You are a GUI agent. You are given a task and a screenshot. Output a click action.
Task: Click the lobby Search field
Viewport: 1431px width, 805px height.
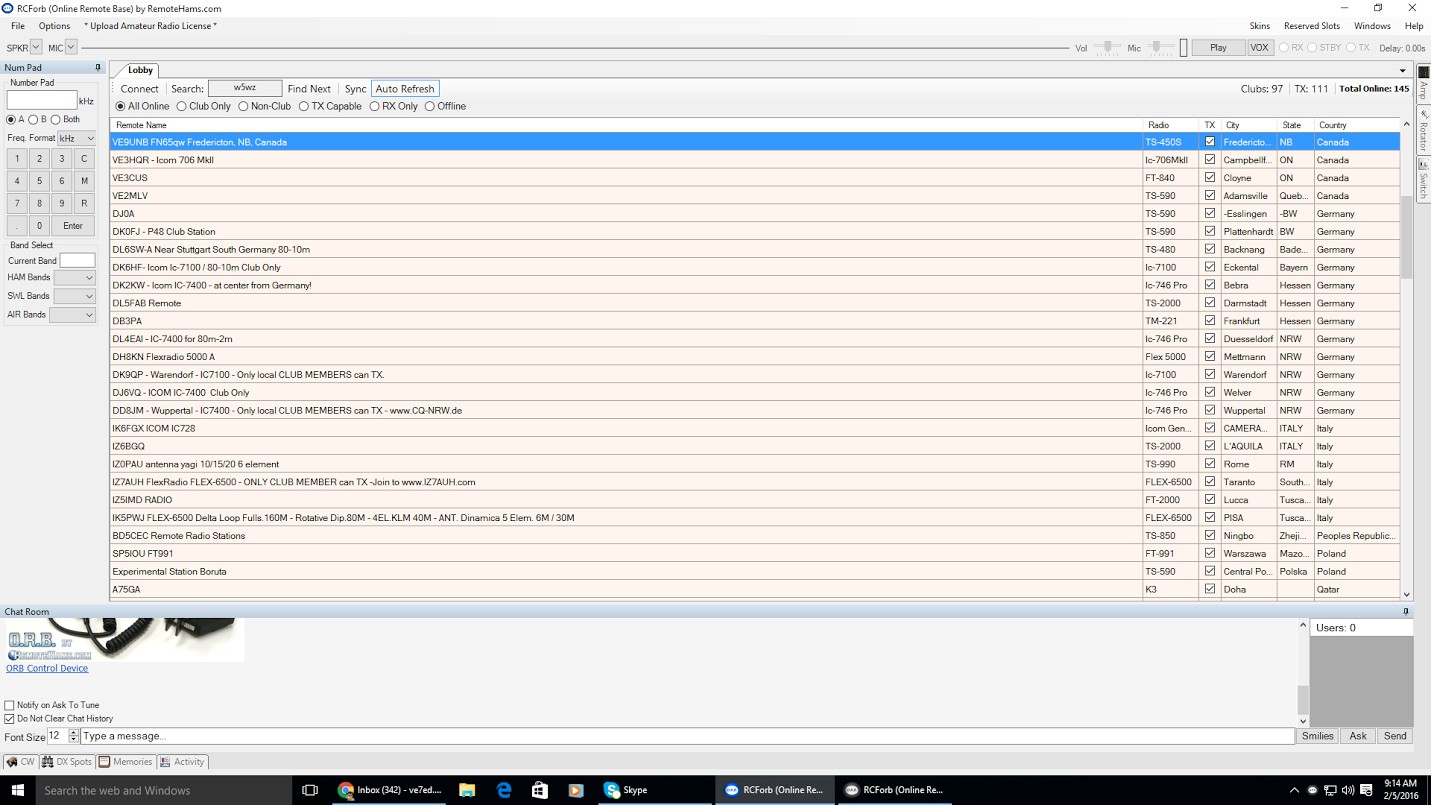coord(245,89)
